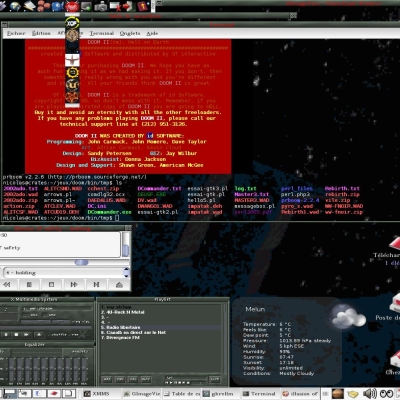This screenshot has width=400, height=400.
Task: Launch the XOP game from the drawer
Action: 72,23
